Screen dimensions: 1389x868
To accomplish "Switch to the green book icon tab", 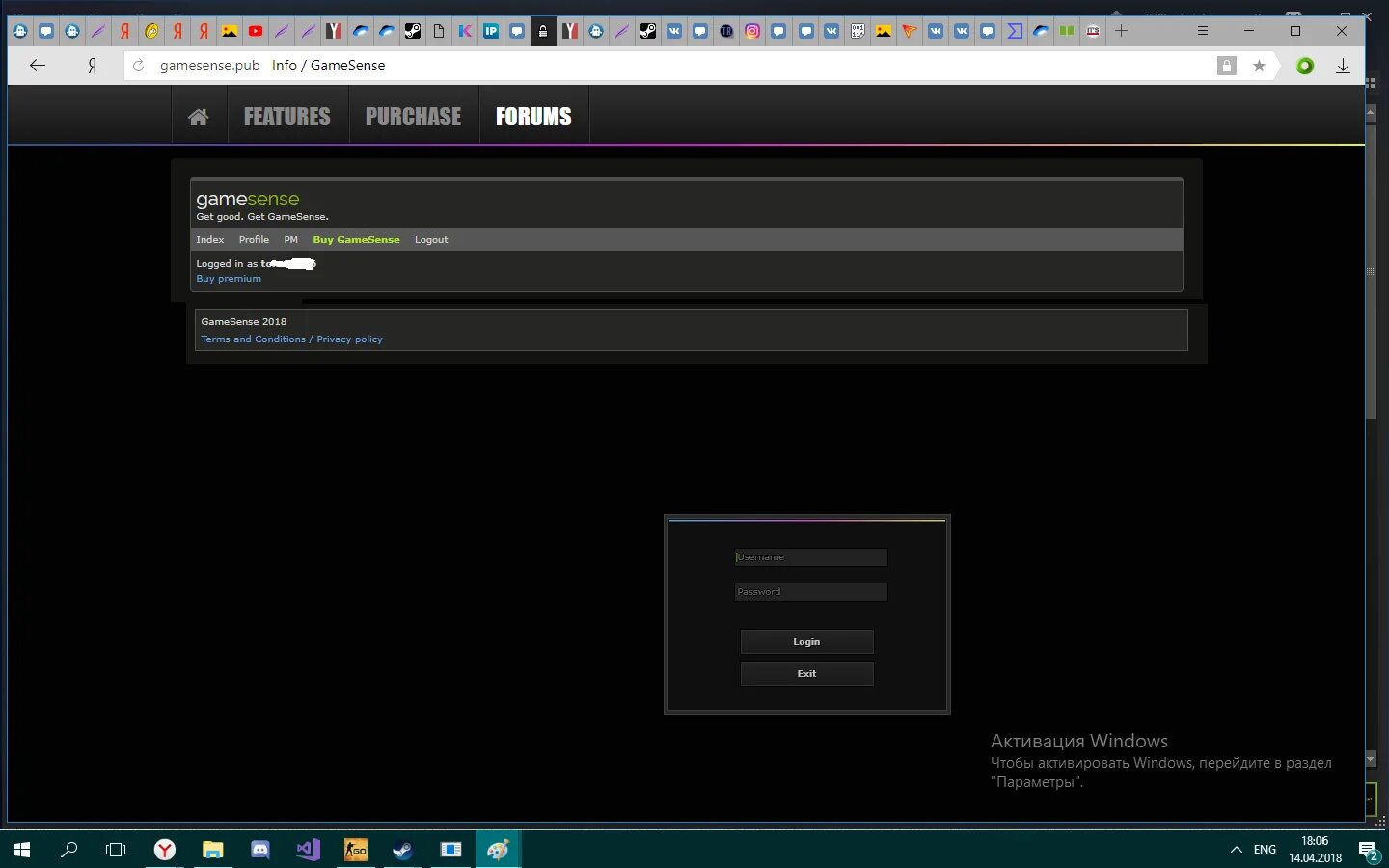I will click(x=1067, y=31).
